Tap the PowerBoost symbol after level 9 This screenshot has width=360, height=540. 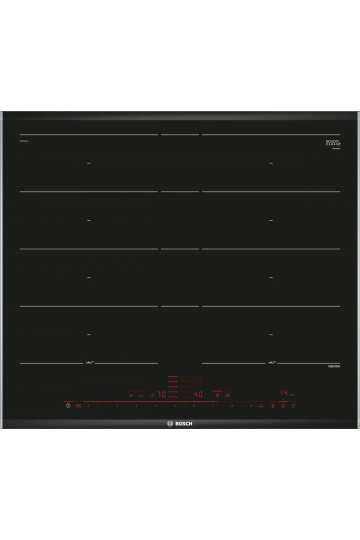point(261,406)
